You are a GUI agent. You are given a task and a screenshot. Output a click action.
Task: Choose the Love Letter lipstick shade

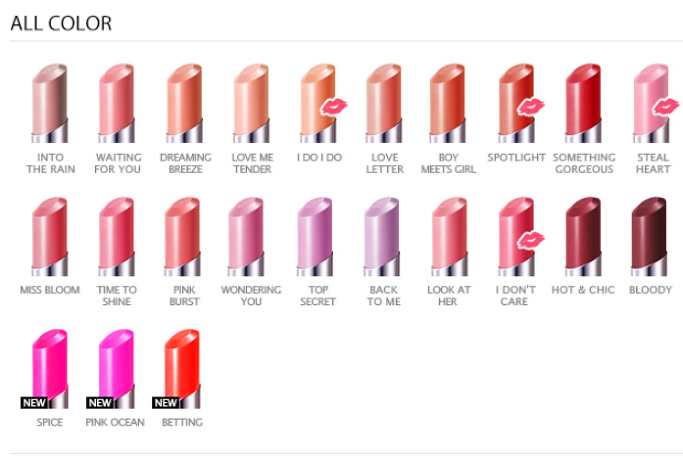pyautogui.click(x=384, y=103)
